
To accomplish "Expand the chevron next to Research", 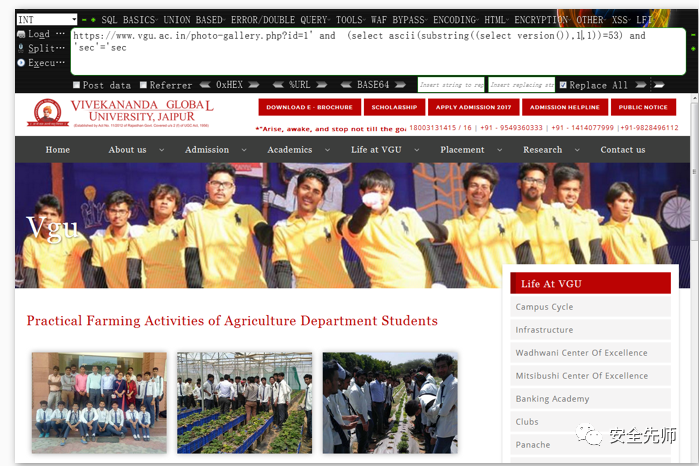I will 577,150.
